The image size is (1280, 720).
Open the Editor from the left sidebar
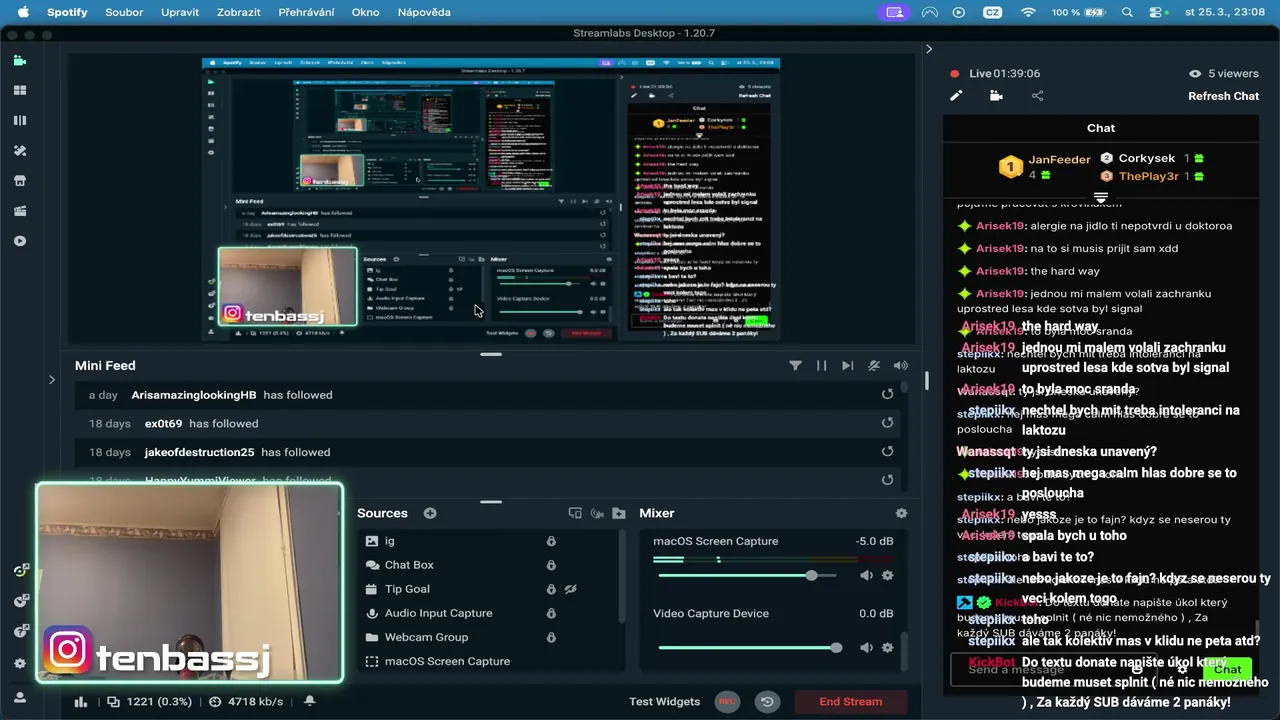pos(20,60)
